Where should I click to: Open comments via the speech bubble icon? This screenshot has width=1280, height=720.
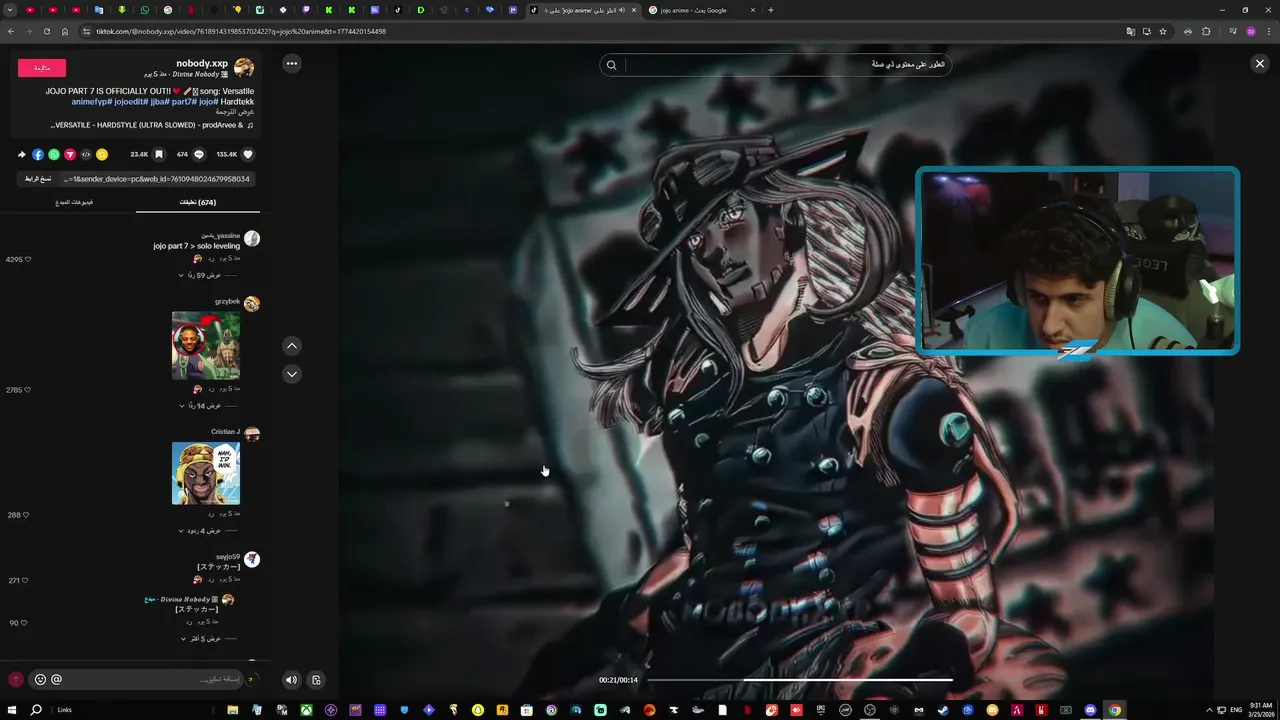click(198, 155)
